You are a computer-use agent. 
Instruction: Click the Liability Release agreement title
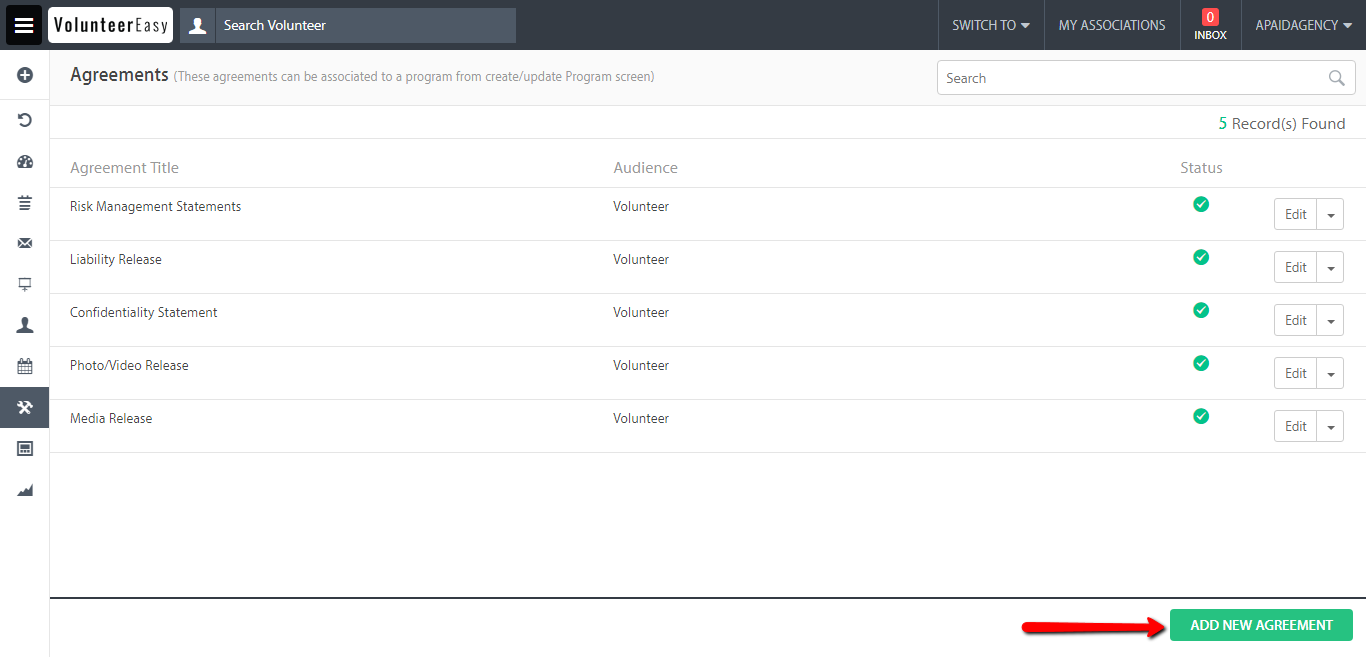(x=116, y=260)
